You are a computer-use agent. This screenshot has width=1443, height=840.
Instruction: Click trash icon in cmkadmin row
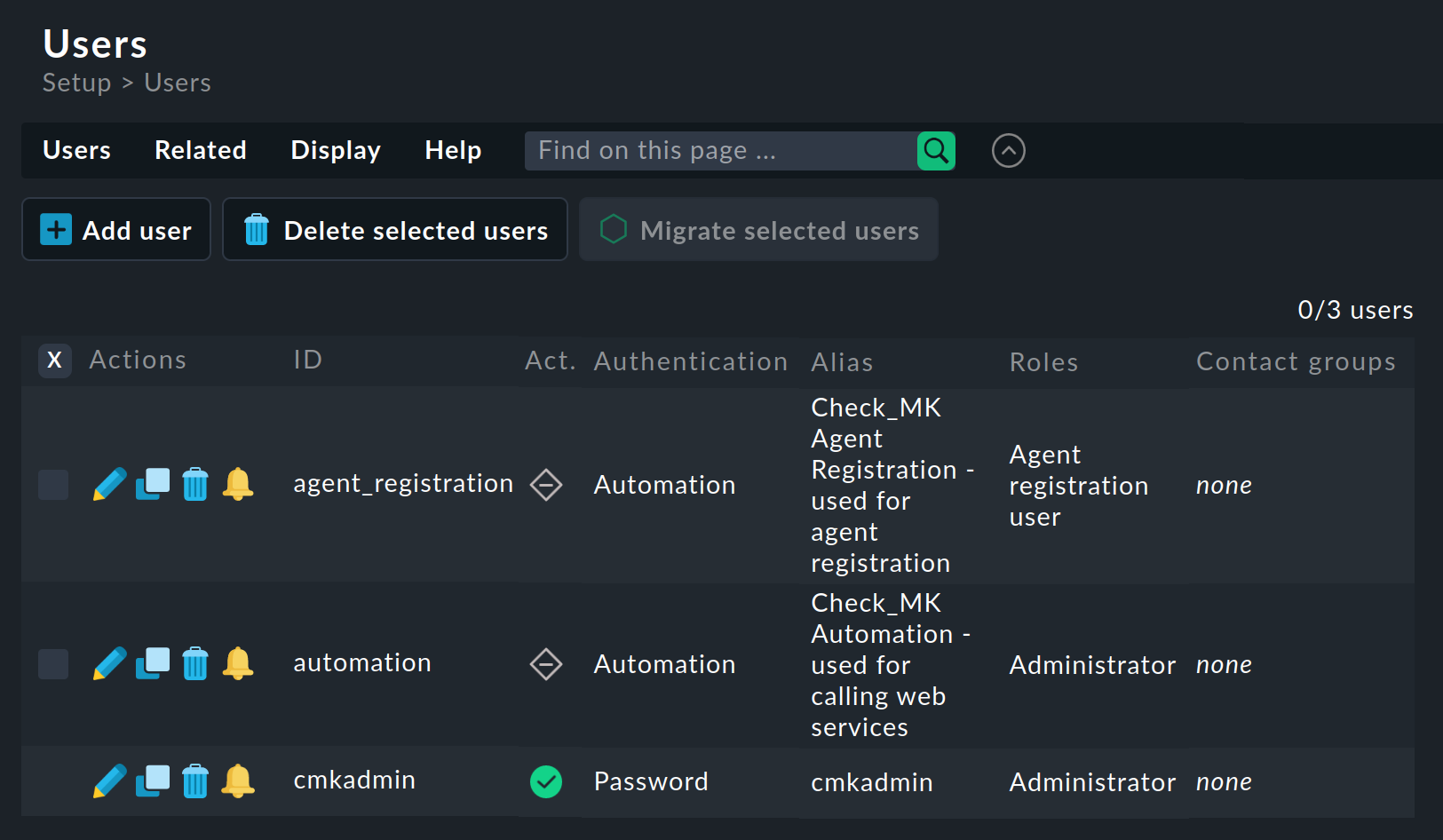[195, 781]
